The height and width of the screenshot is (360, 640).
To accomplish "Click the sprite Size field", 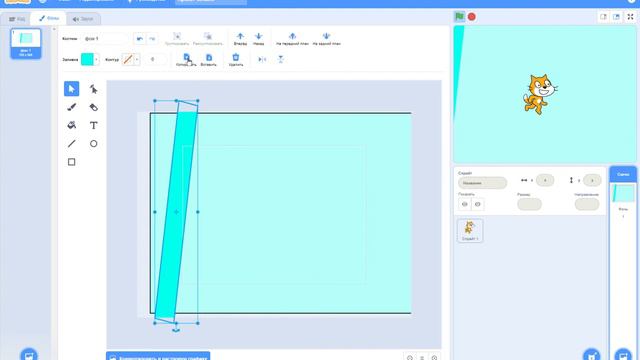I will pyautogui.click(x=529, y=204).
